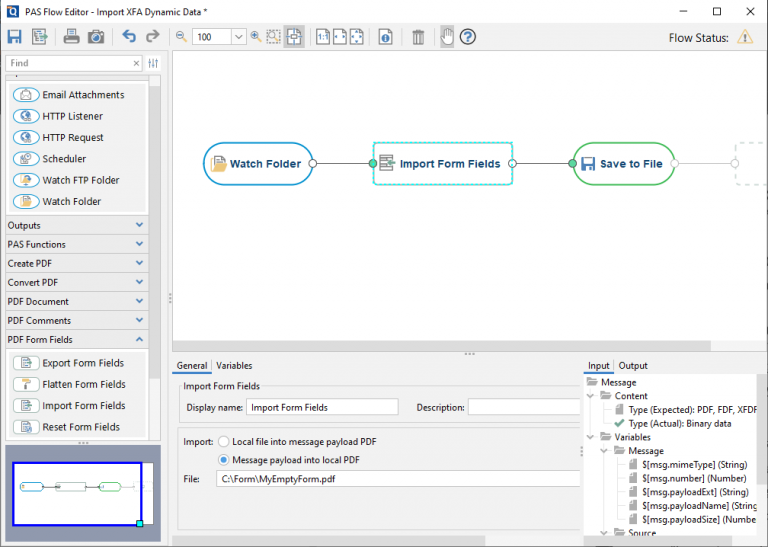Select the Save to File node
Viewport: 768px width, 547px height.
pos(624,164)
